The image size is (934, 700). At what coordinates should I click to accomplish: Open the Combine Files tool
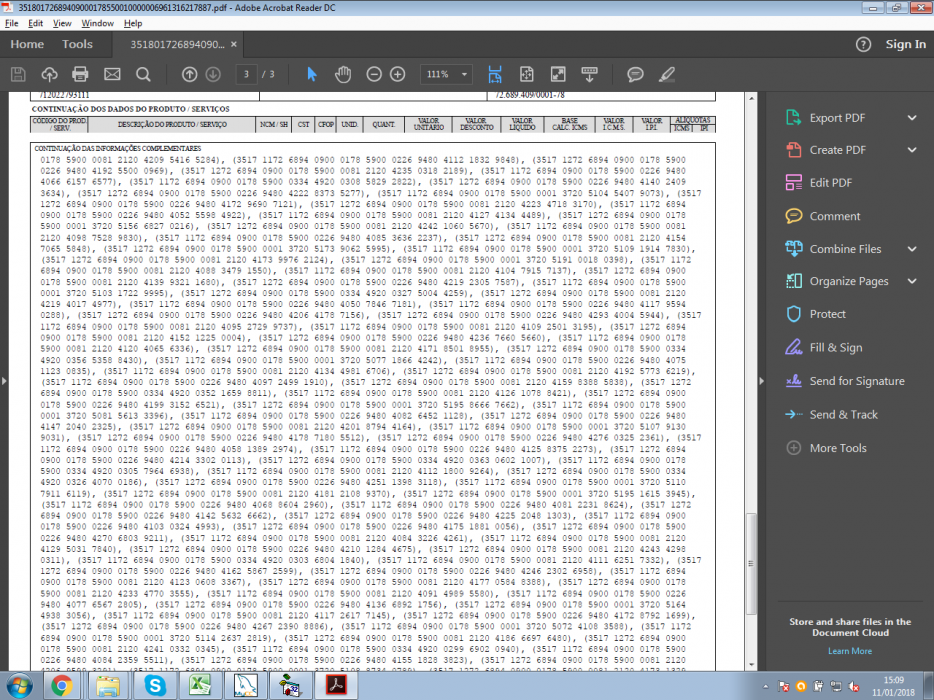845,249
